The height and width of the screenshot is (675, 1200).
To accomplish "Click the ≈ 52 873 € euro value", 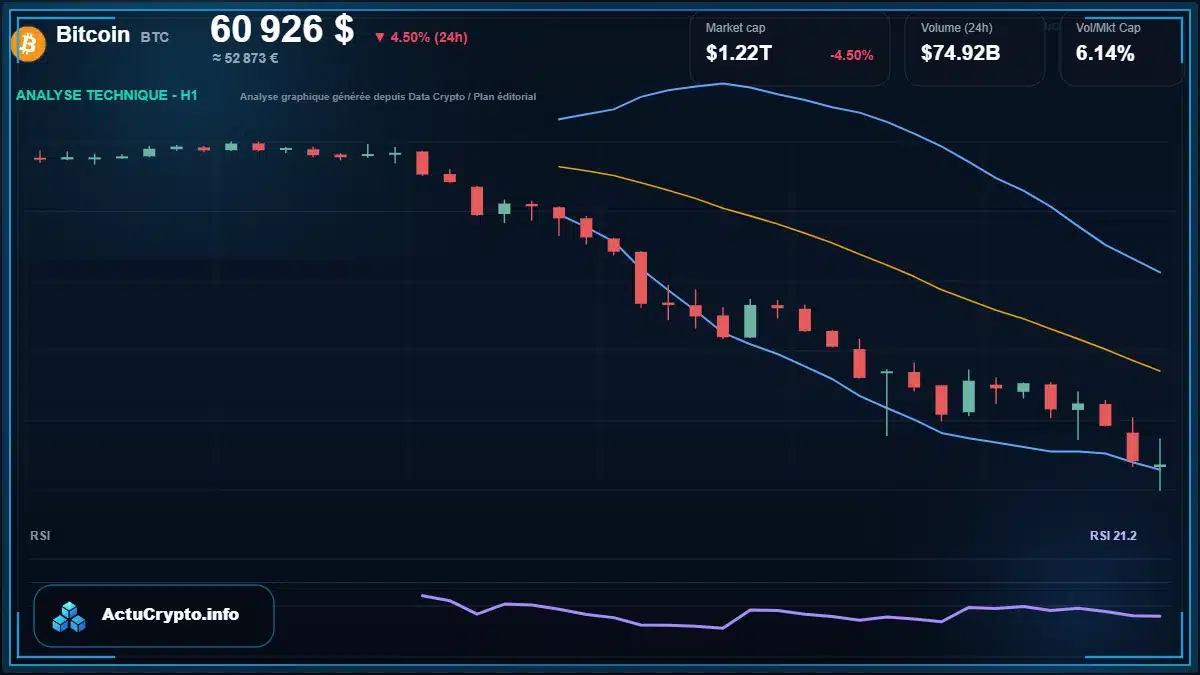I will click(x=245, y=58).
